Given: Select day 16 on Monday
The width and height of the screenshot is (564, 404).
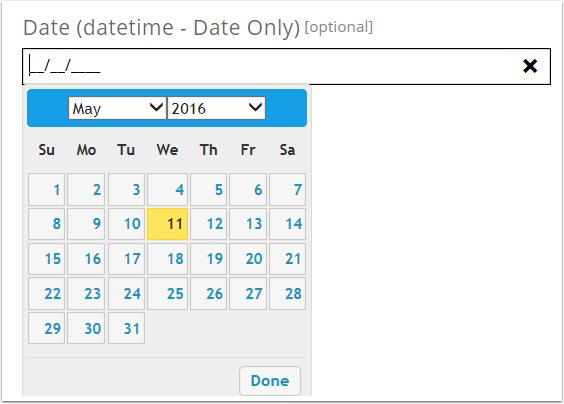Looking at the screenshot, I should 86,259.
